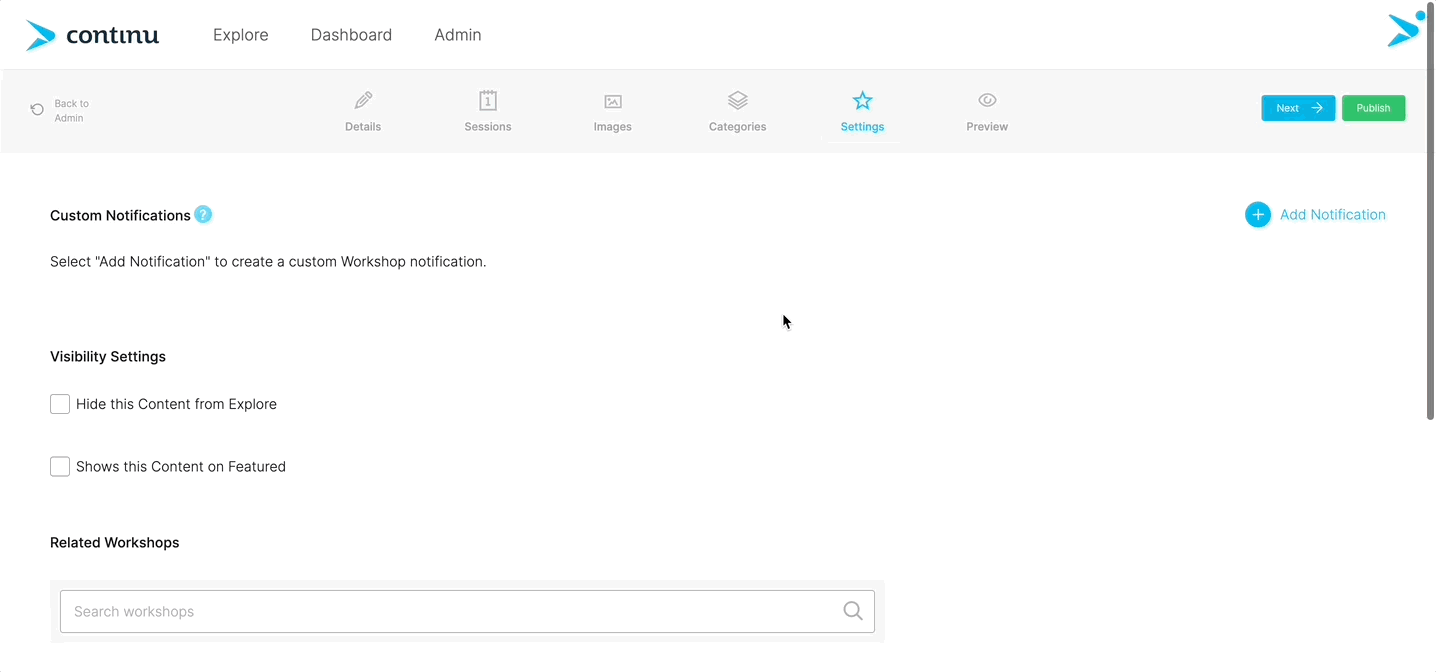Click the Details pencil icon

point(363,100)
